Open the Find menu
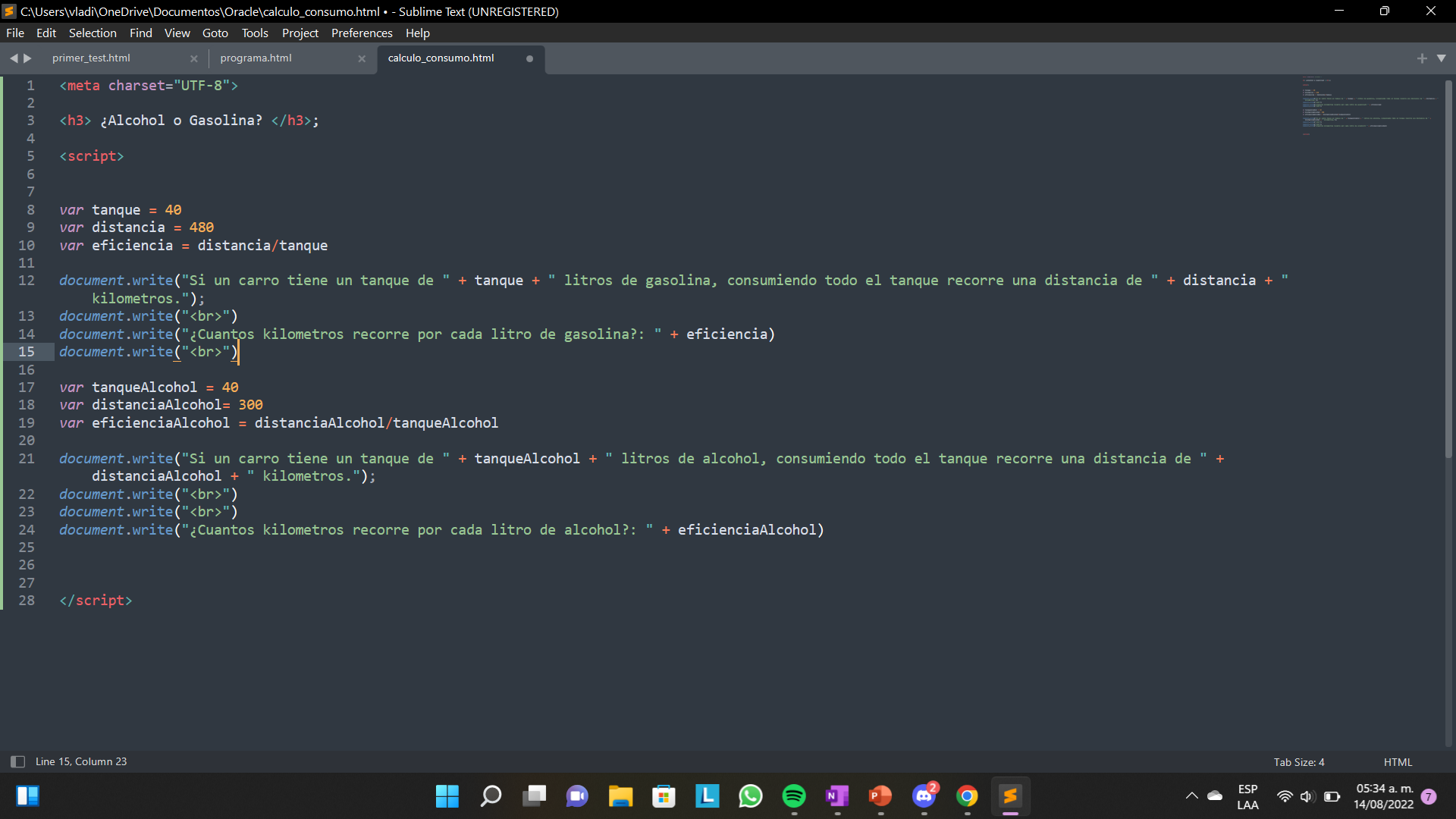Screen dimensions: 1456x819 tap(141, 33)
